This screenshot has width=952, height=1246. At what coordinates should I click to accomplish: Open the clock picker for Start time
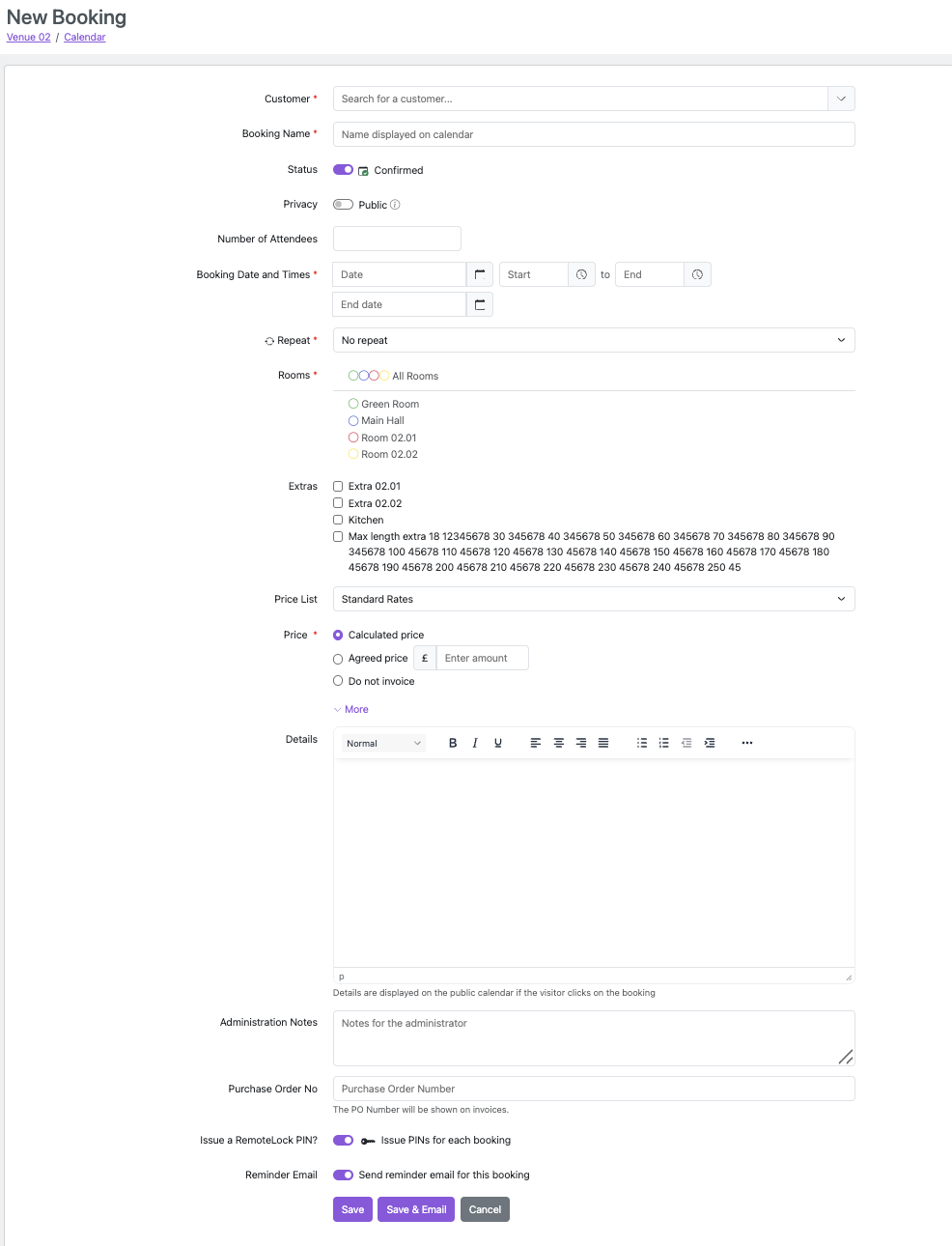pyautogui.click(x=581, y=274)
